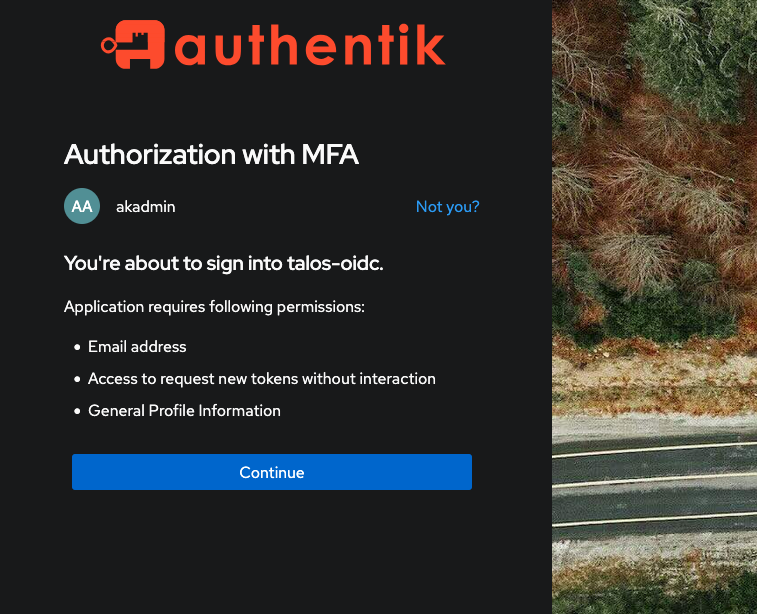757x614 pixels.
Task: Select the akadmin username label
Action: [x=146, y=207]
